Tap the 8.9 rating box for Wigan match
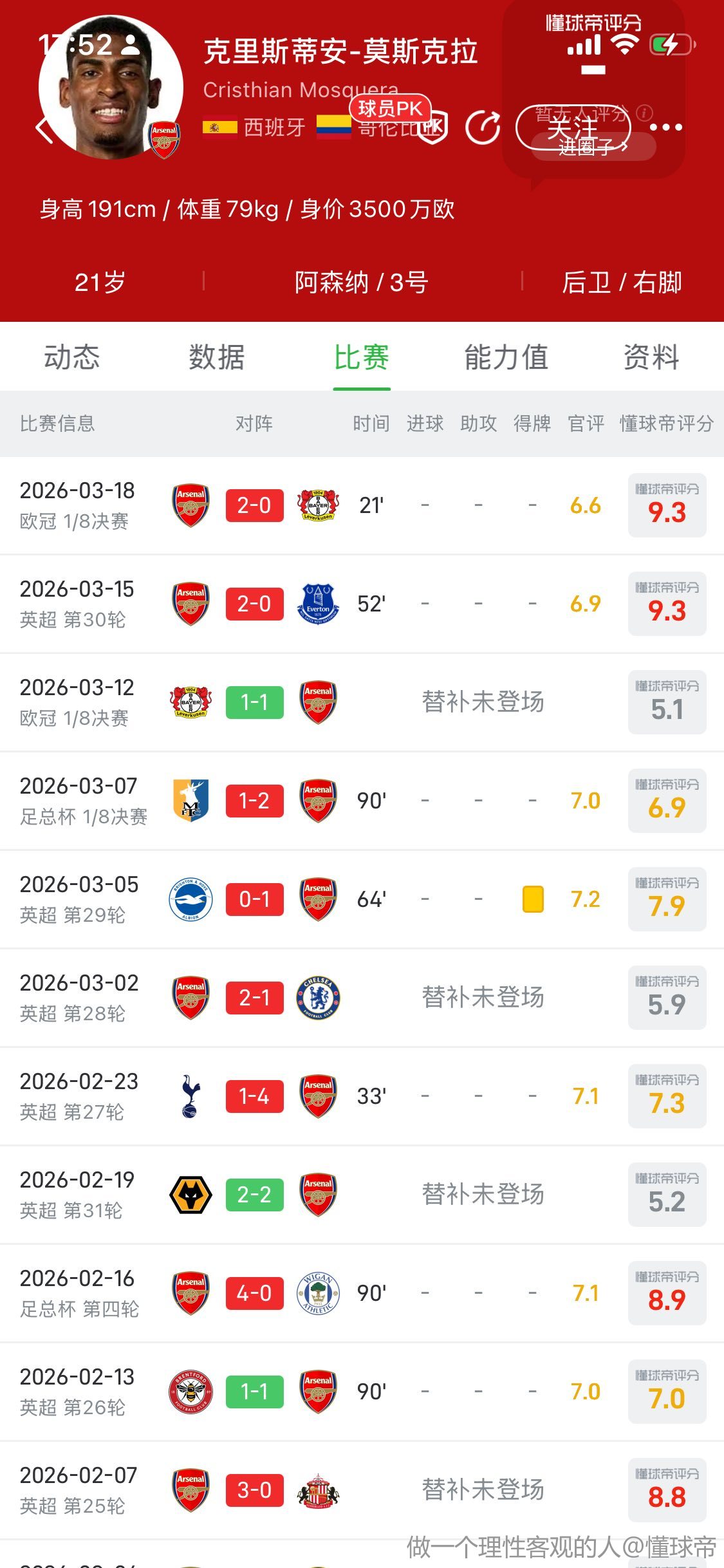This screenshot has height=1568, width=724. 667,1293
